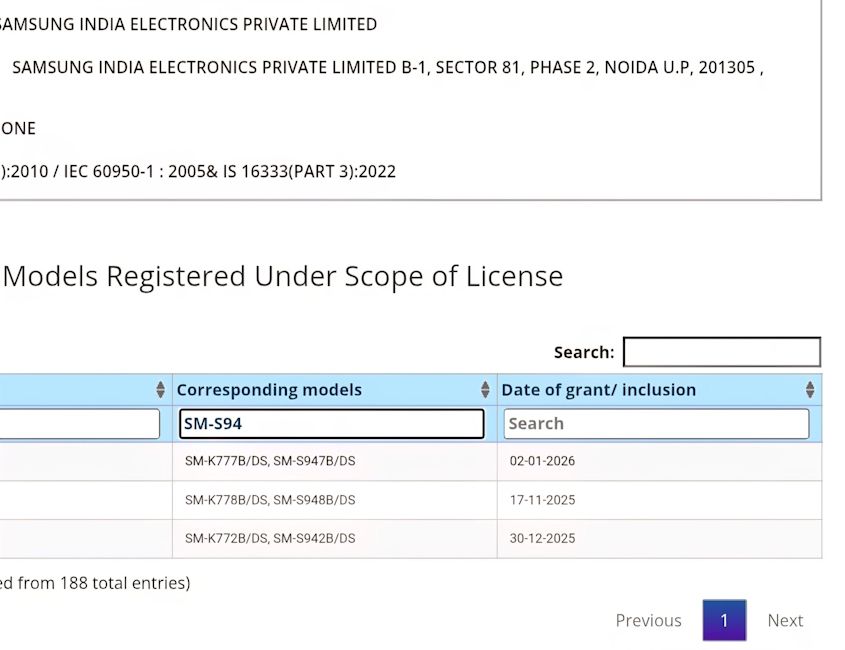Click the 17-11-2025 date cell
Image resolution: width=845 pixels, height=650 pixels.
click(x=542, y=500)
